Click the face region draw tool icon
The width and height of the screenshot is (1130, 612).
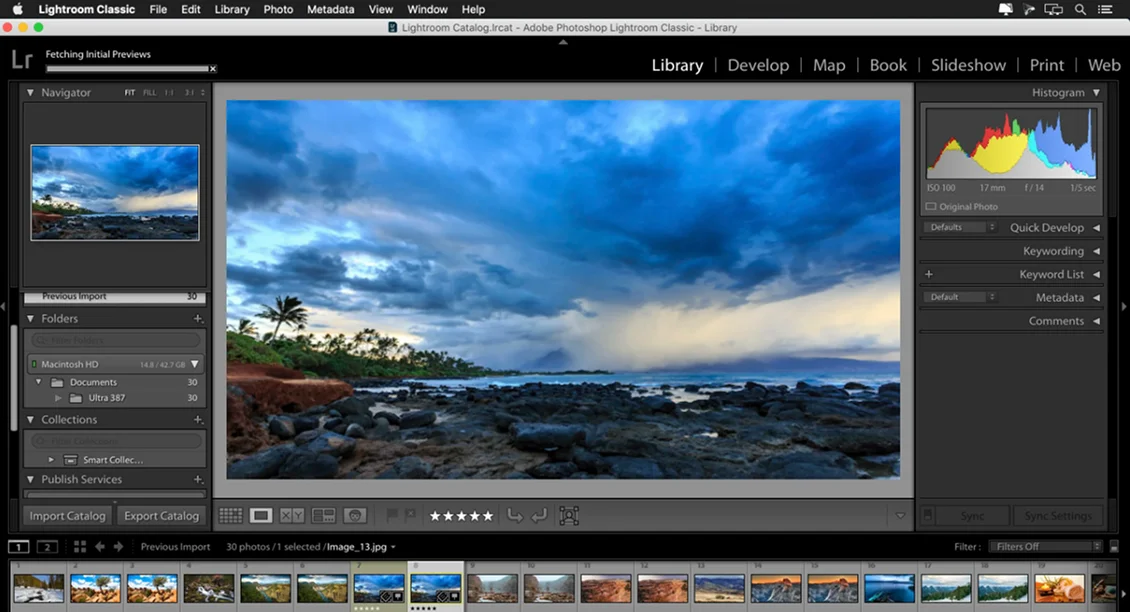(569, 516)
